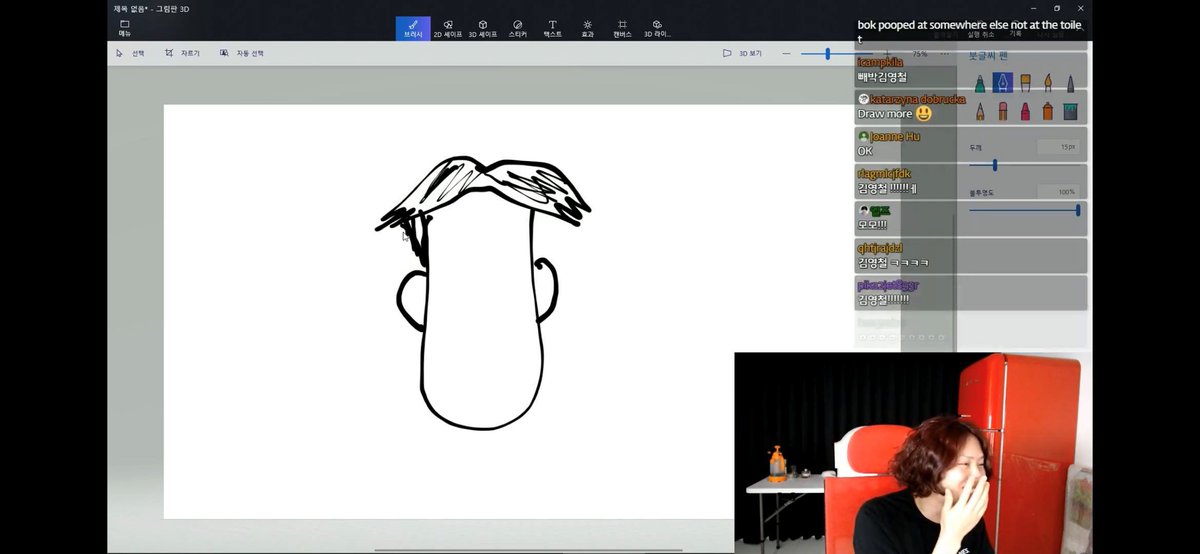Screen dimensions: 1200x554
Task: Adjust the 불투명도 opacity slider
Action: click(x=1078, y=210)
